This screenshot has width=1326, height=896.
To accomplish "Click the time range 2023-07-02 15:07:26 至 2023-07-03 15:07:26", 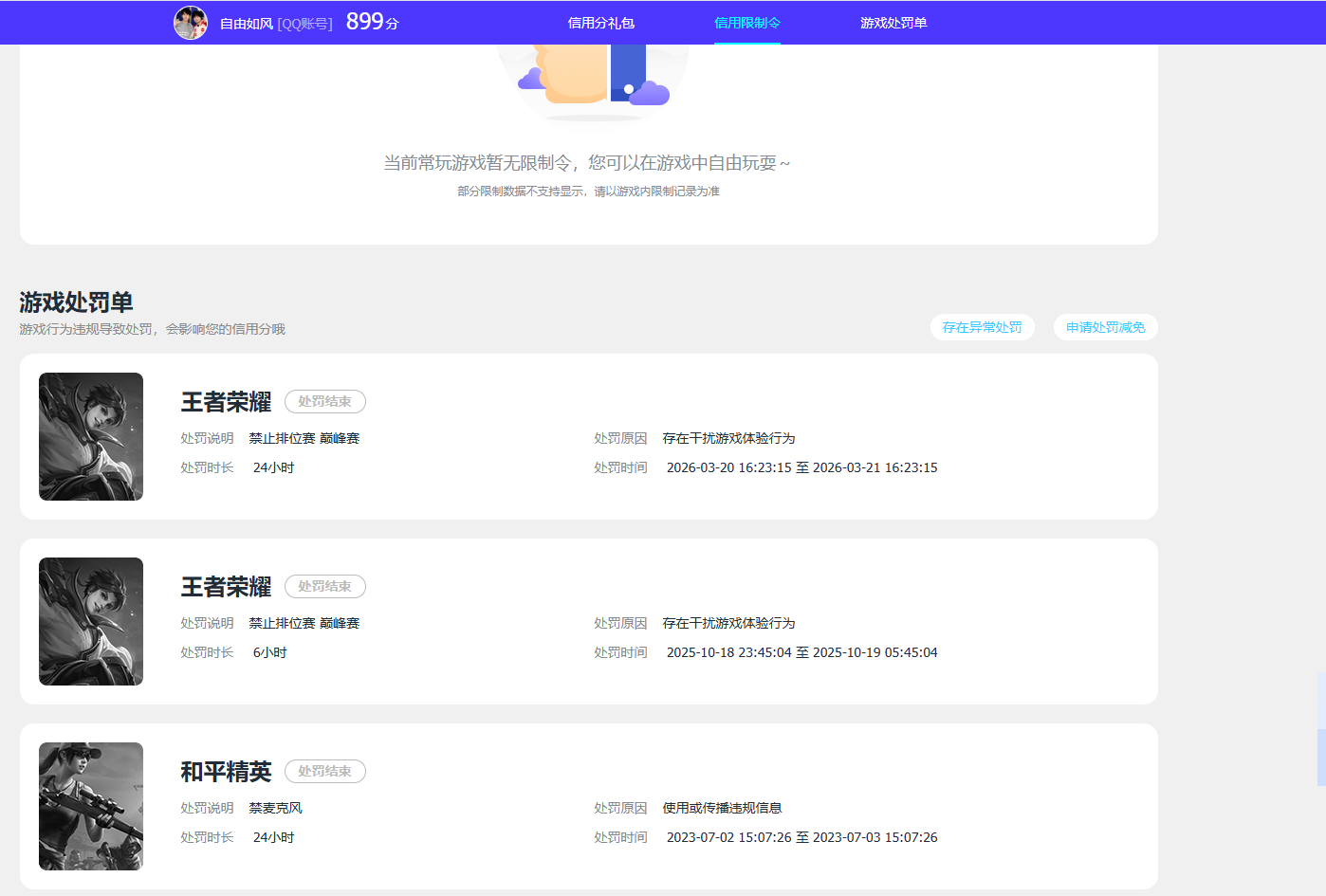I will pyautogui.click(x=802, y=837).
